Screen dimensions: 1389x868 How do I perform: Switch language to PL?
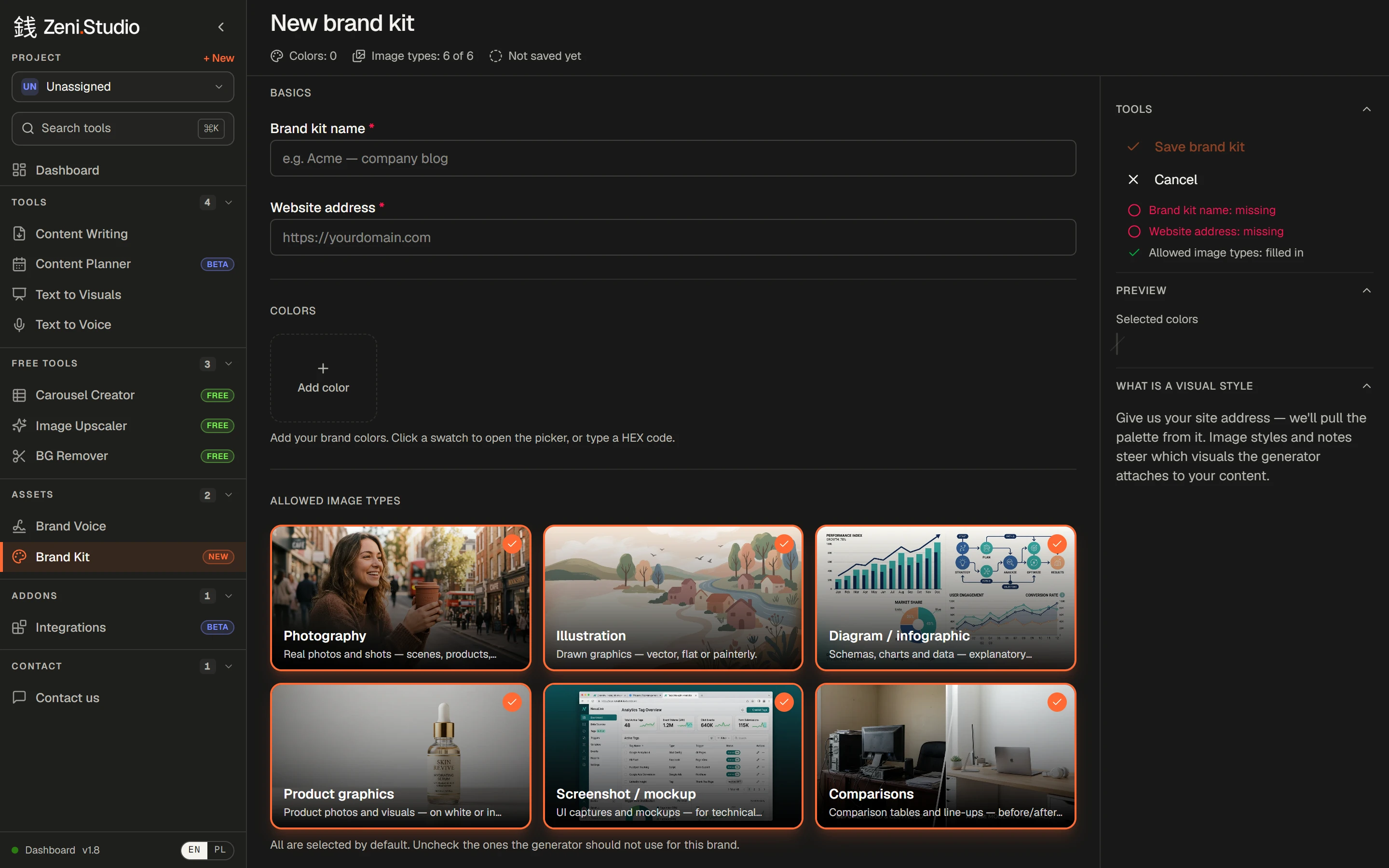220,850
